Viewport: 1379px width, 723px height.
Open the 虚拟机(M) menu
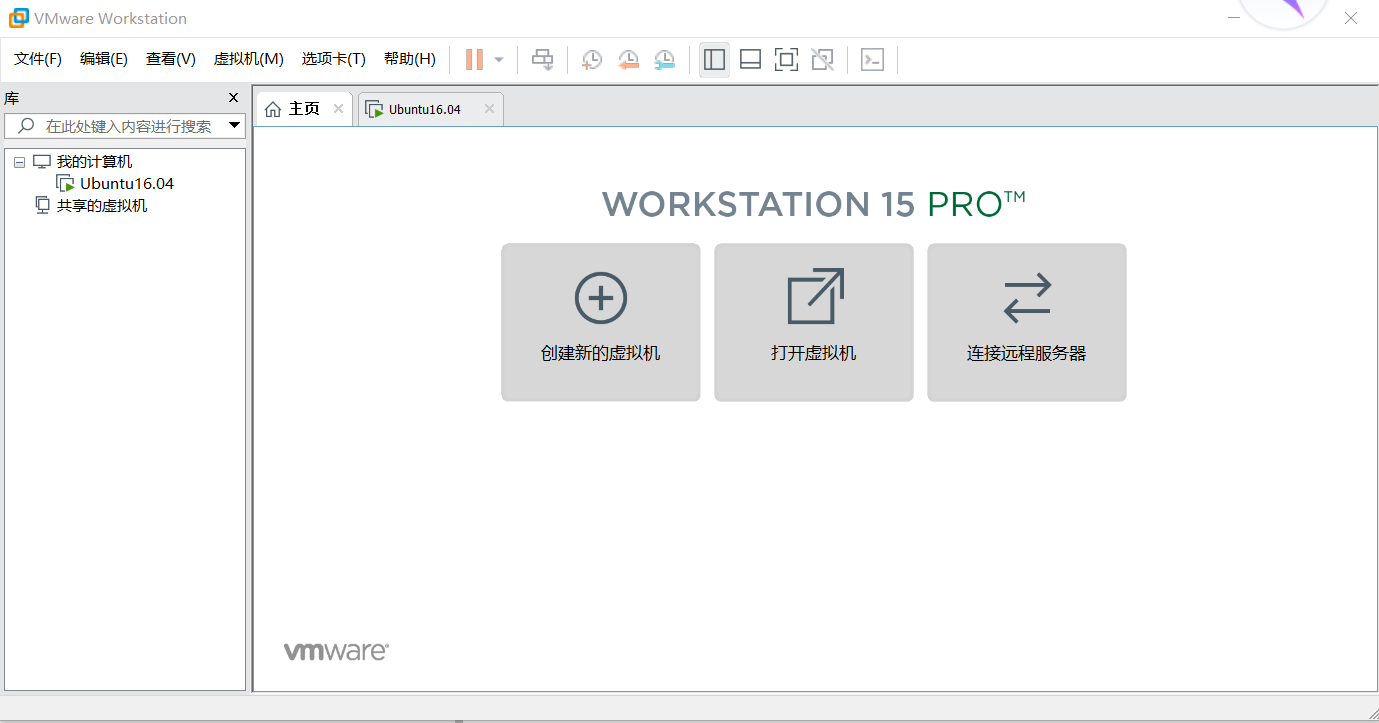[249, 59]
